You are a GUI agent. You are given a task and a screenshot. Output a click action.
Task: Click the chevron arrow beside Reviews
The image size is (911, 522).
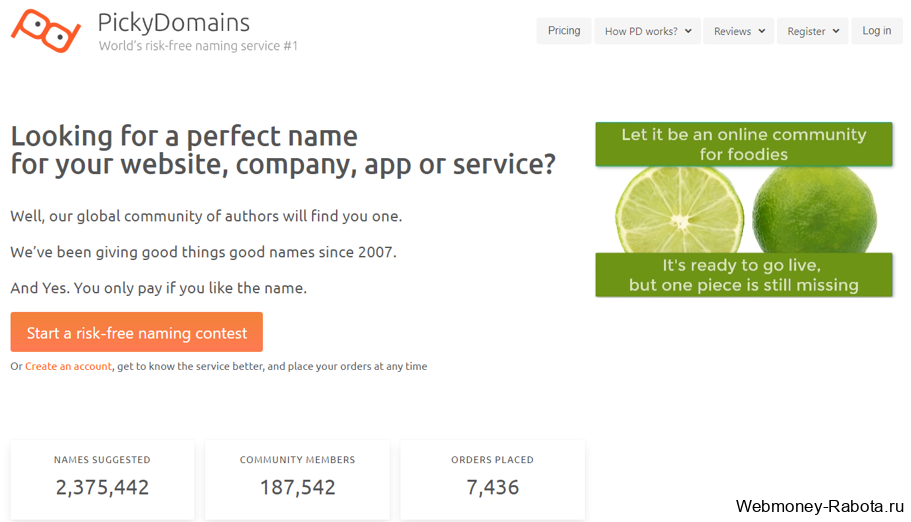click(x=762, y=31)
